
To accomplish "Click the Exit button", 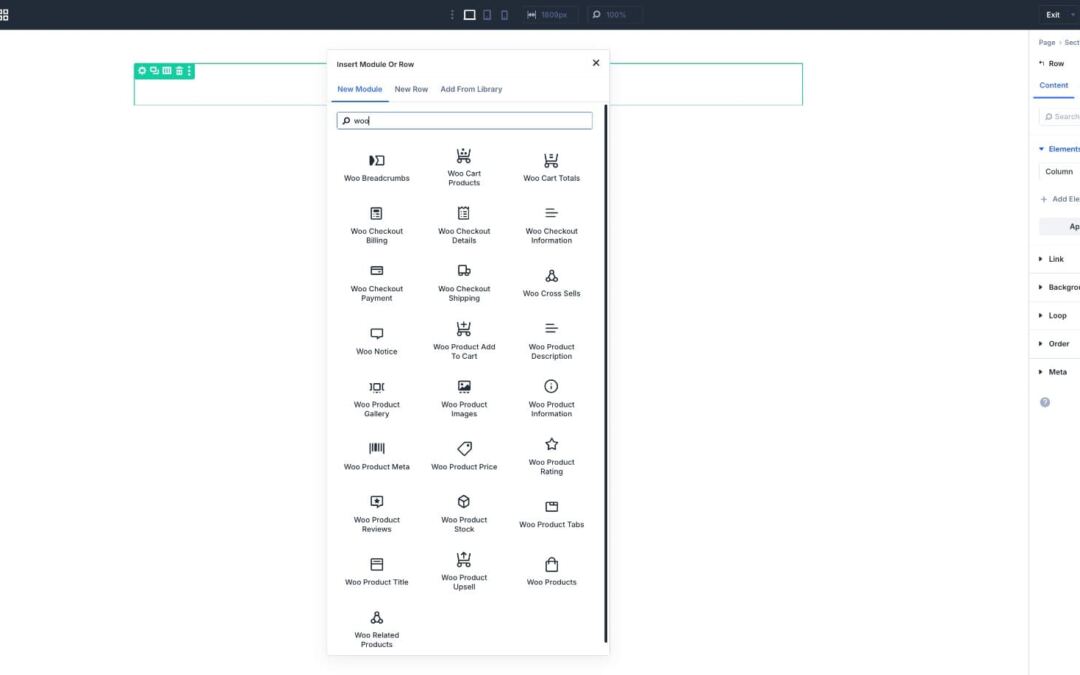I will tap(1052, 14).
